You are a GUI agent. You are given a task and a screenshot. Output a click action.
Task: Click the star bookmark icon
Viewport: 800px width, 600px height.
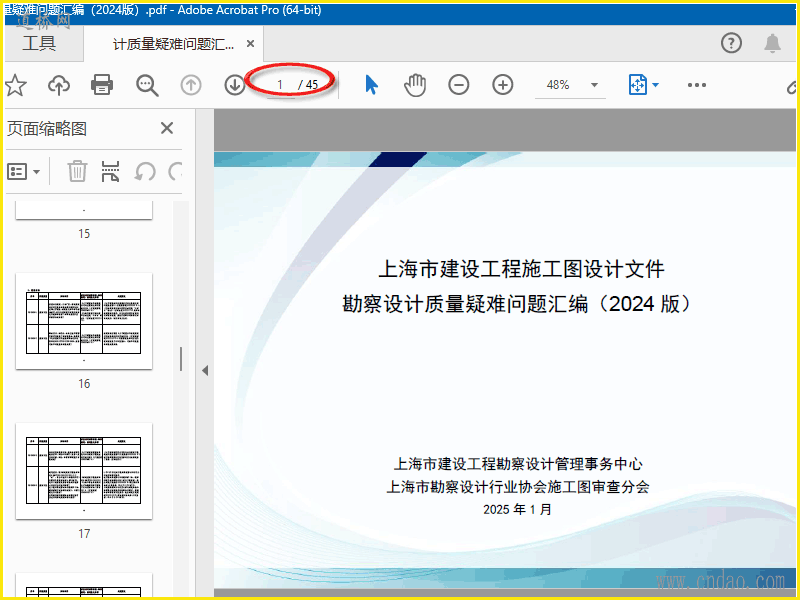pyautogui.click(x=15, y=85)
